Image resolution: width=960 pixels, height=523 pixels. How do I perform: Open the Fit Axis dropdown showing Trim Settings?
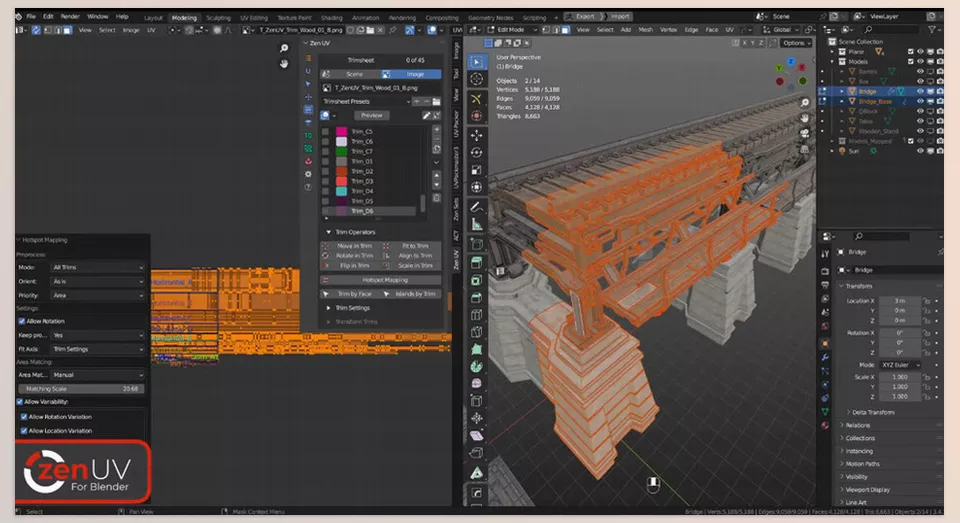pos(97,349)
